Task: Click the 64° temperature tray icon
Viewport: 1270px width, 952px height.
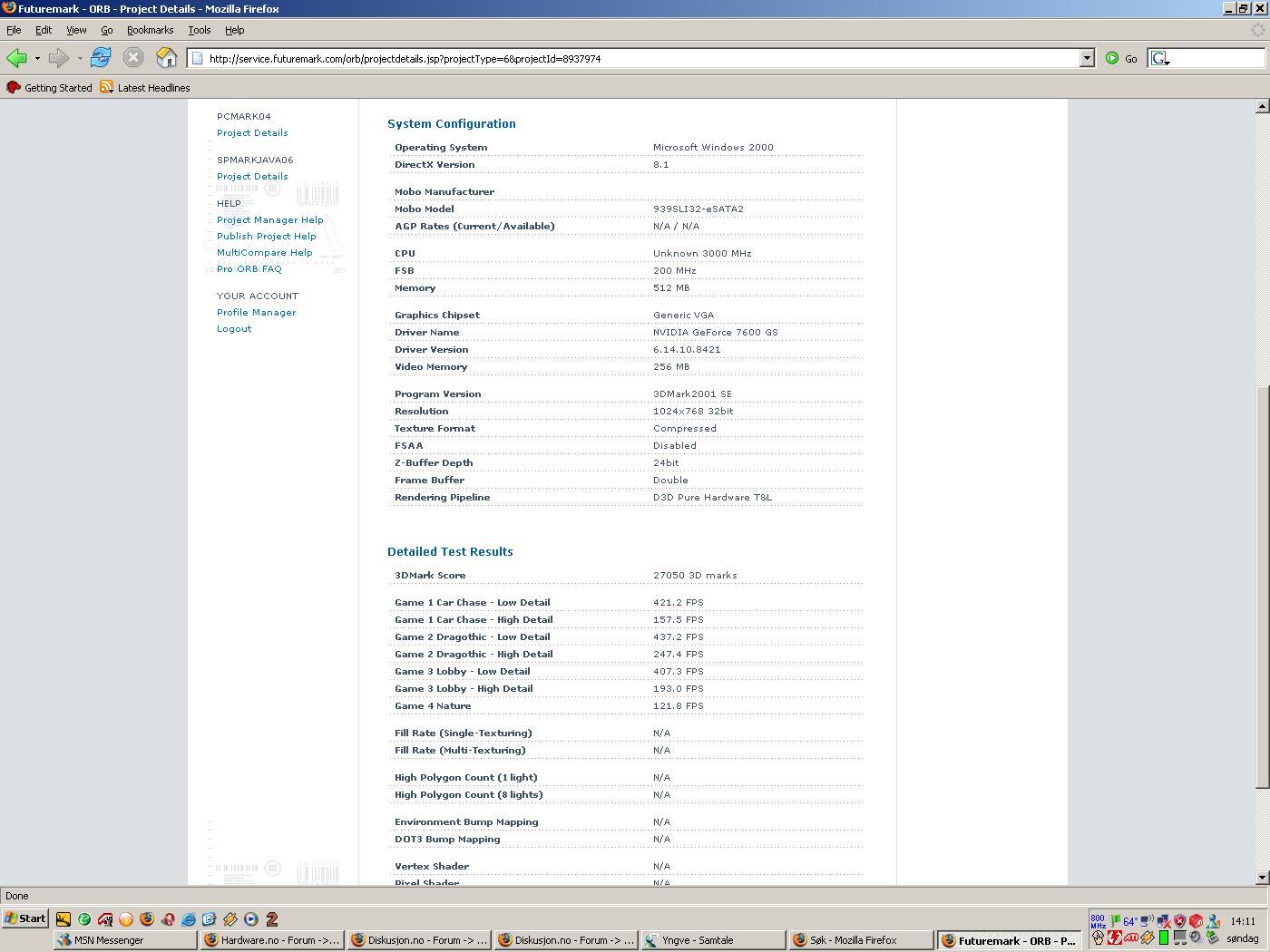Action: point(1130,921)
